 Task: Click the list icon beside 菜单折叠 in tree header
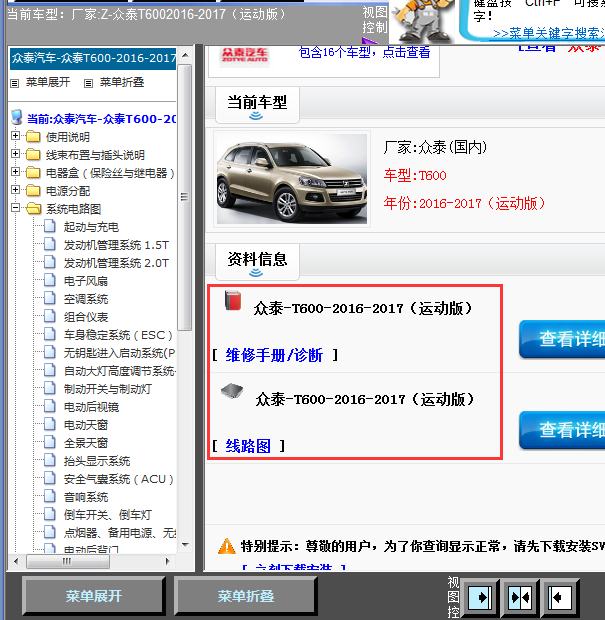click(x=89, y=83)
